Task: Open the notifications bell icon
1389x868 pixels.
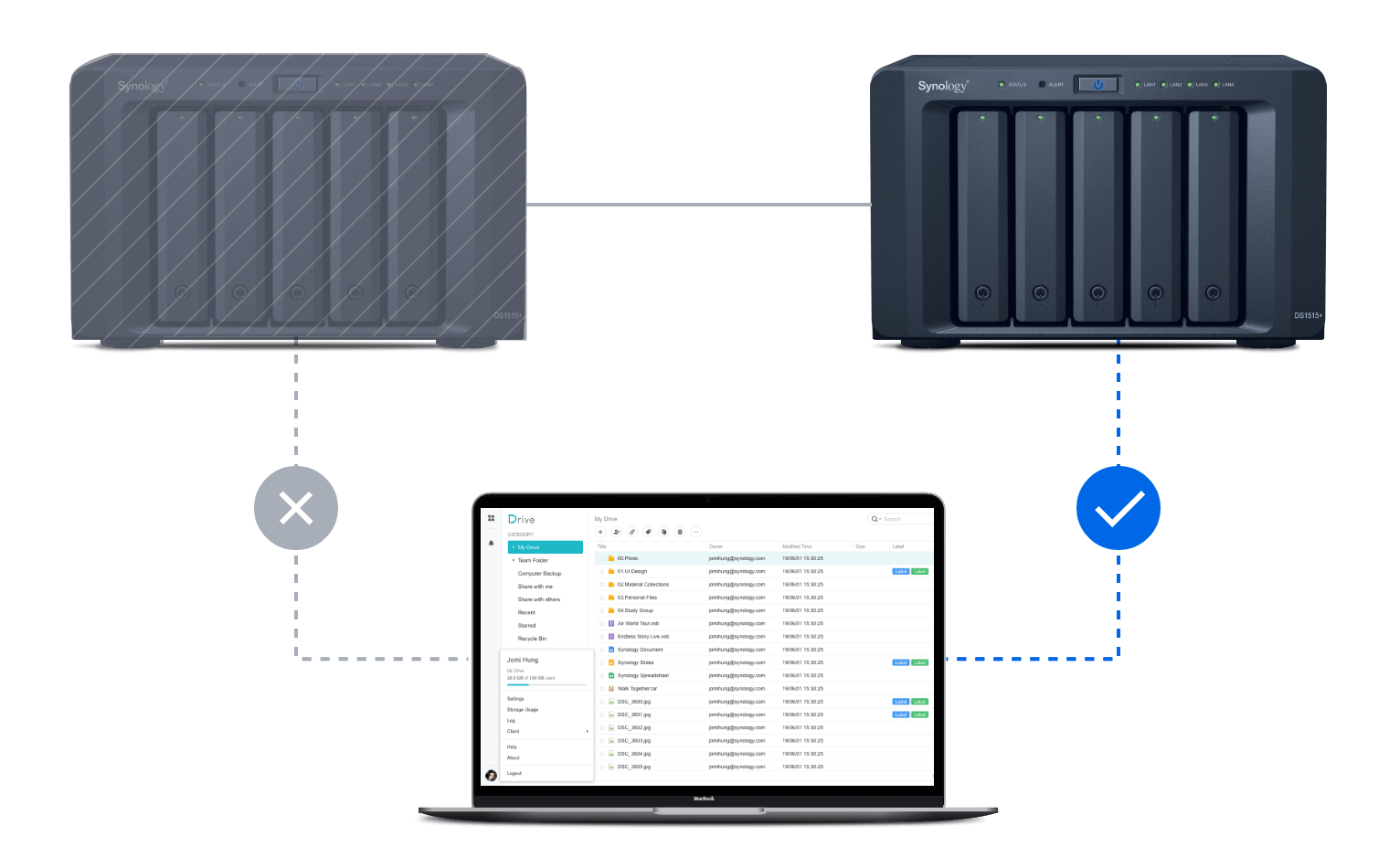Action: coord(491,543)
